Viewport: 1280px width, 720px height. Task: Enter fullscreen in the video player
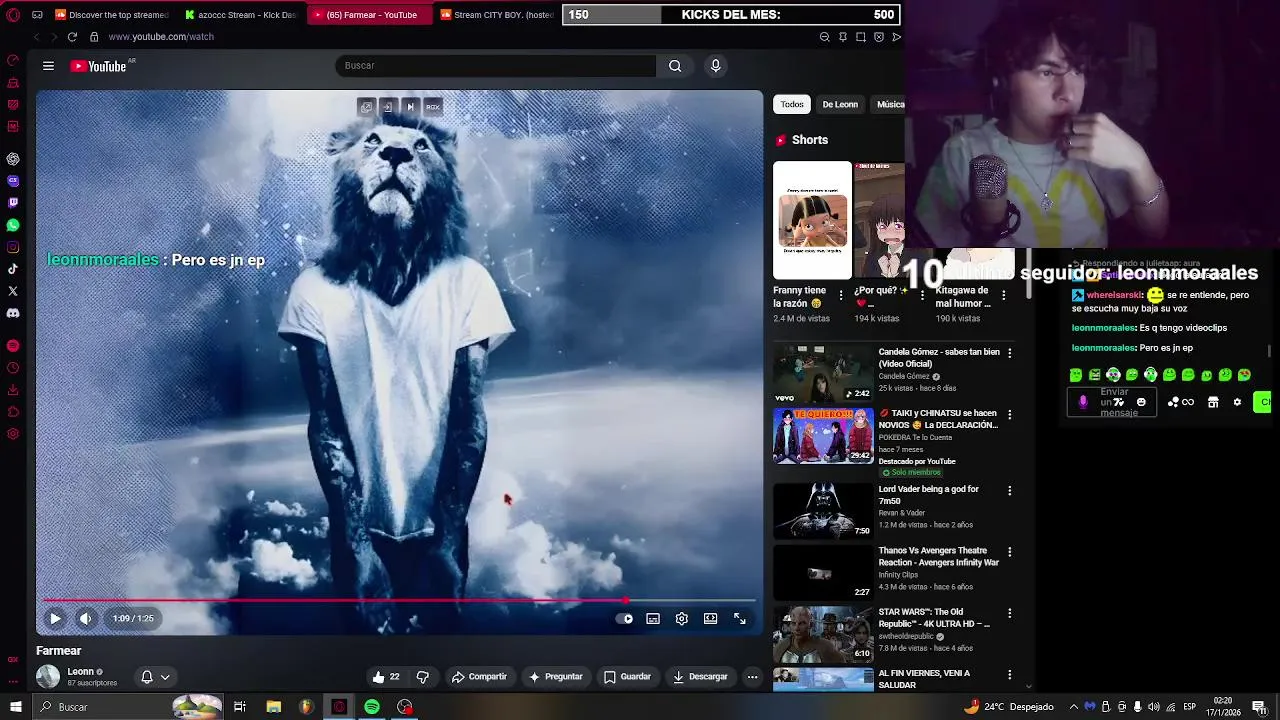click(740, 619)
